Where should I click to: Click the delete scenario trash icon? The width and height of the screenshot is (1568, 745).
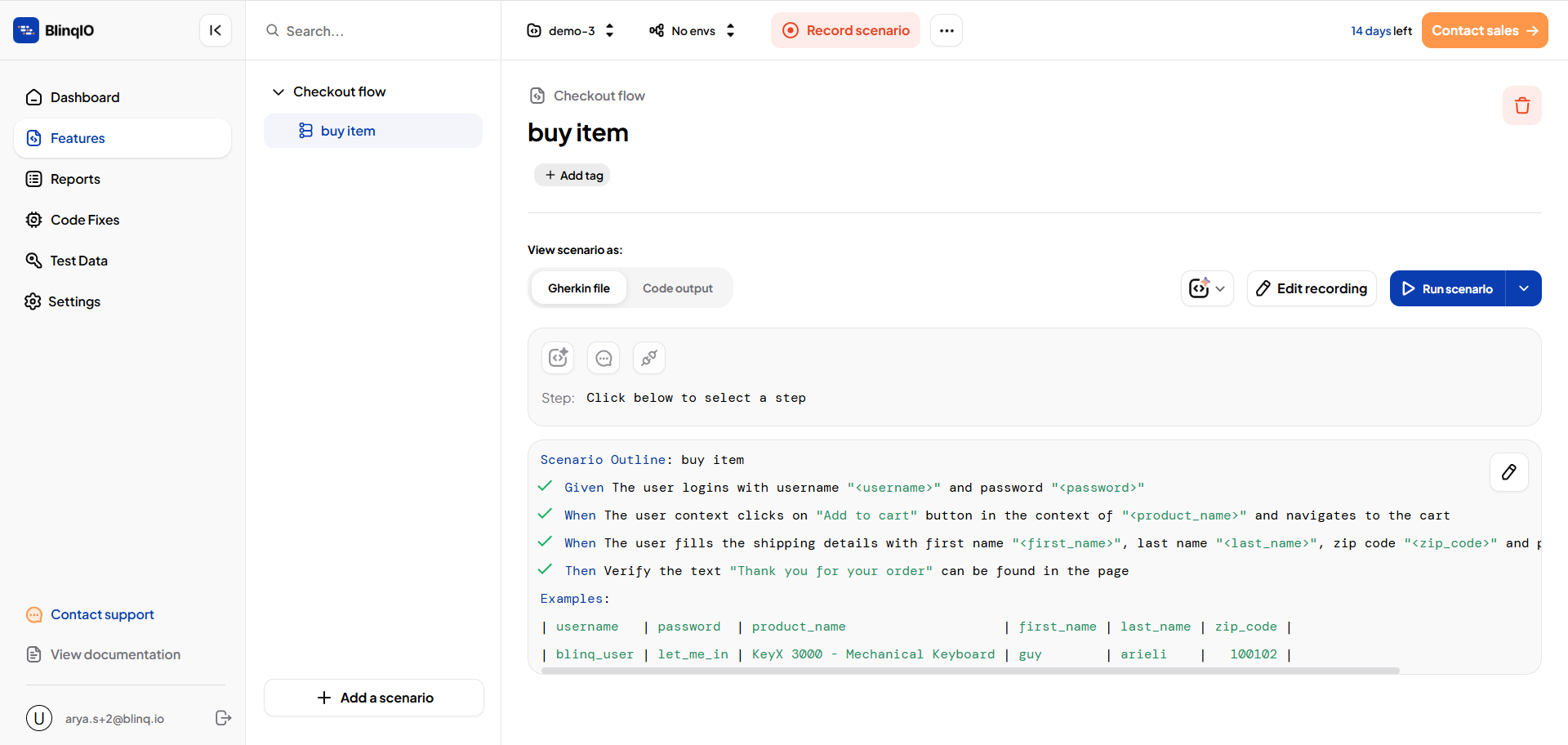click(1521, 105)
